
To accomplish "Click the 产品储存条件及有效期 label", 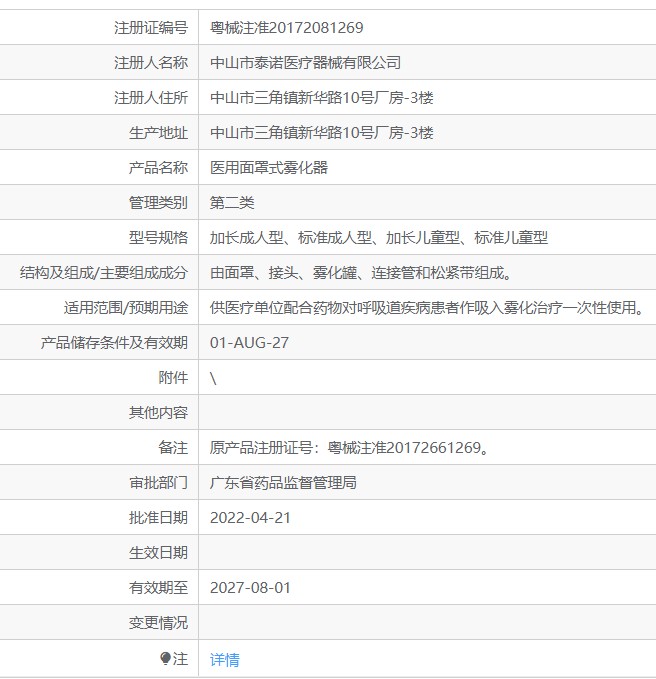I will point(114,343).
